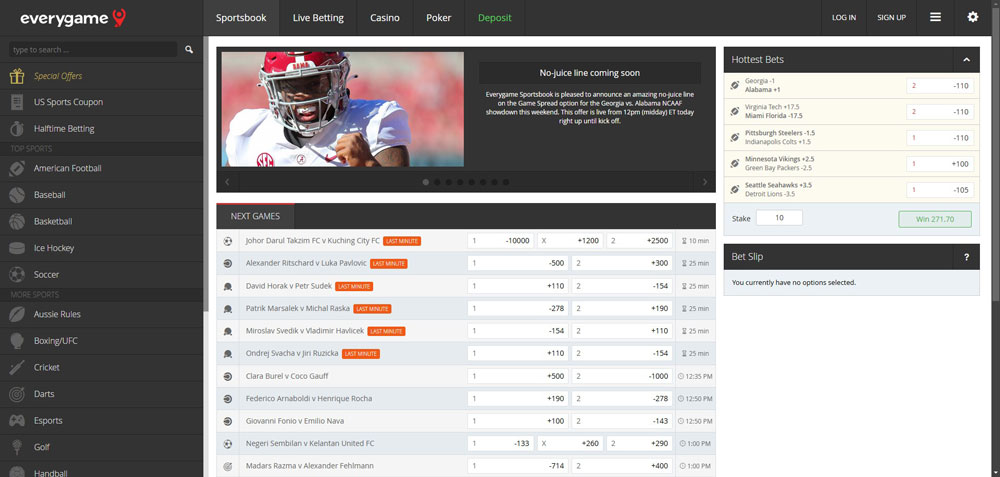
Task: Open Patrik Marsalek v Michal Raska match
Action: coord(298,308)
